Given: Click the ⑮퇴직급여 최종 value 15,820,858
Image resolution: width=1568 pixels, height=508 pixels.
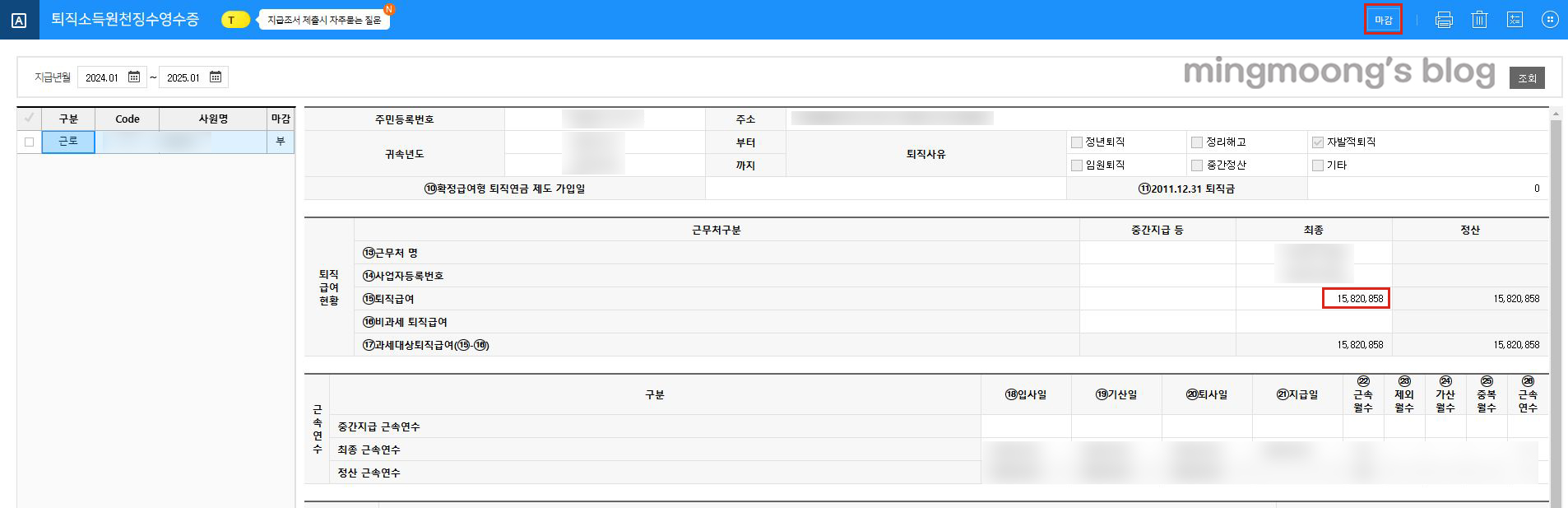Looking at the screenshot, I should coord(1355,299).
